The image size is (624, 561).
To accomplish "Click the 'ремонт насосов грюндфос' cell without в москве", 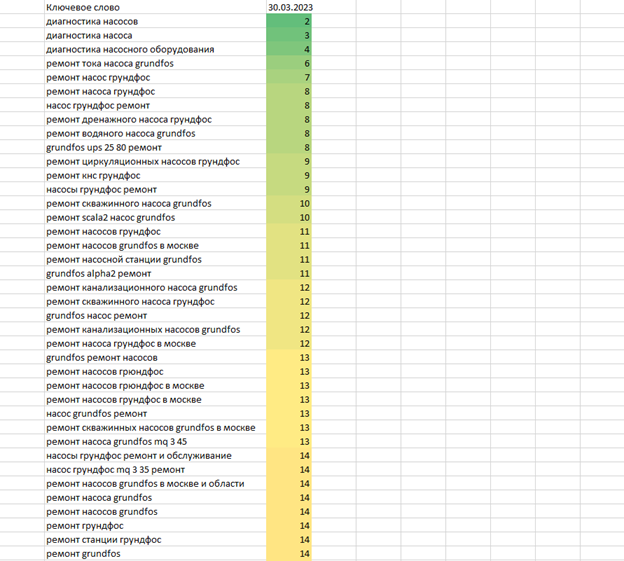I will pos(155,372).
